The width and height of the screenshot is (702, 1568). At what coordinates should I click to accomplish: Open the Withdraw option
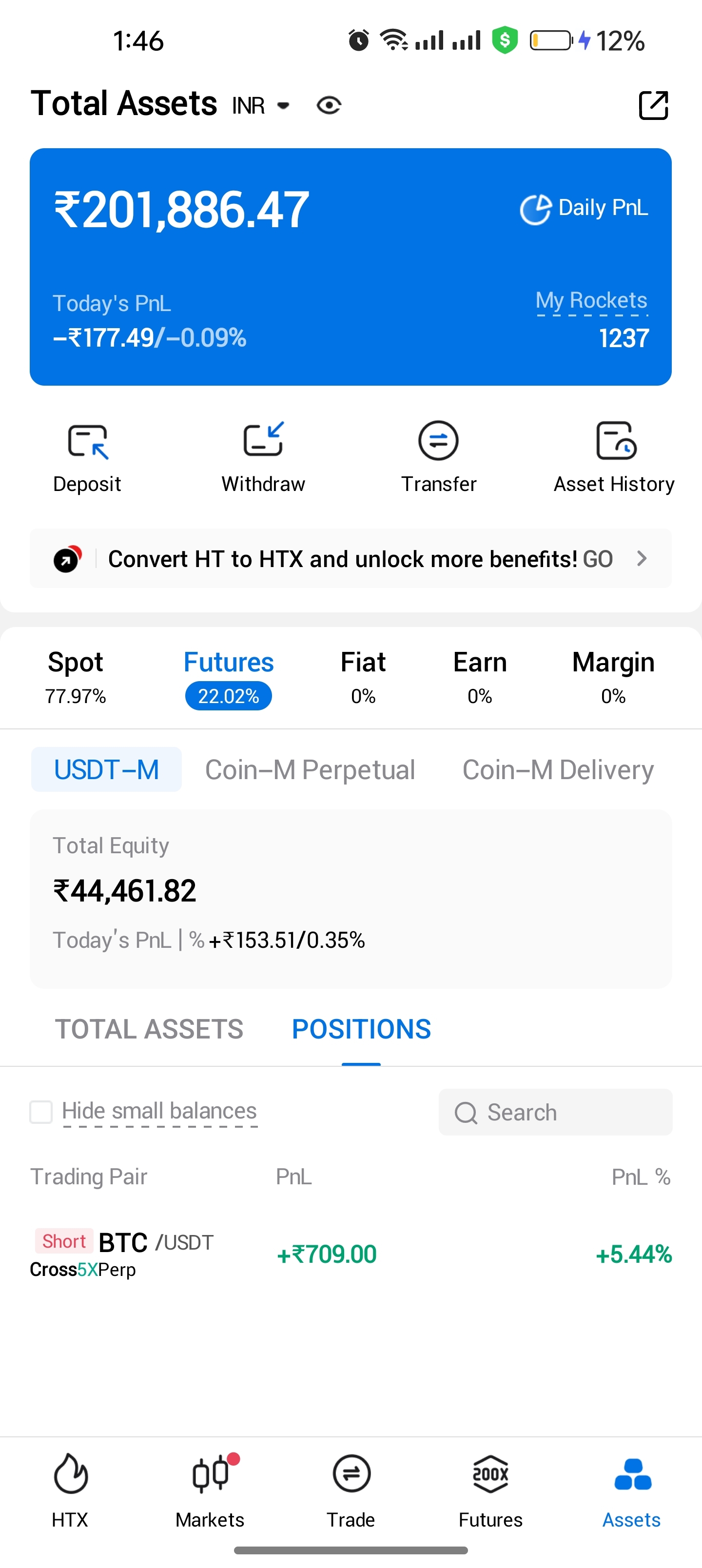coord(263,441)
